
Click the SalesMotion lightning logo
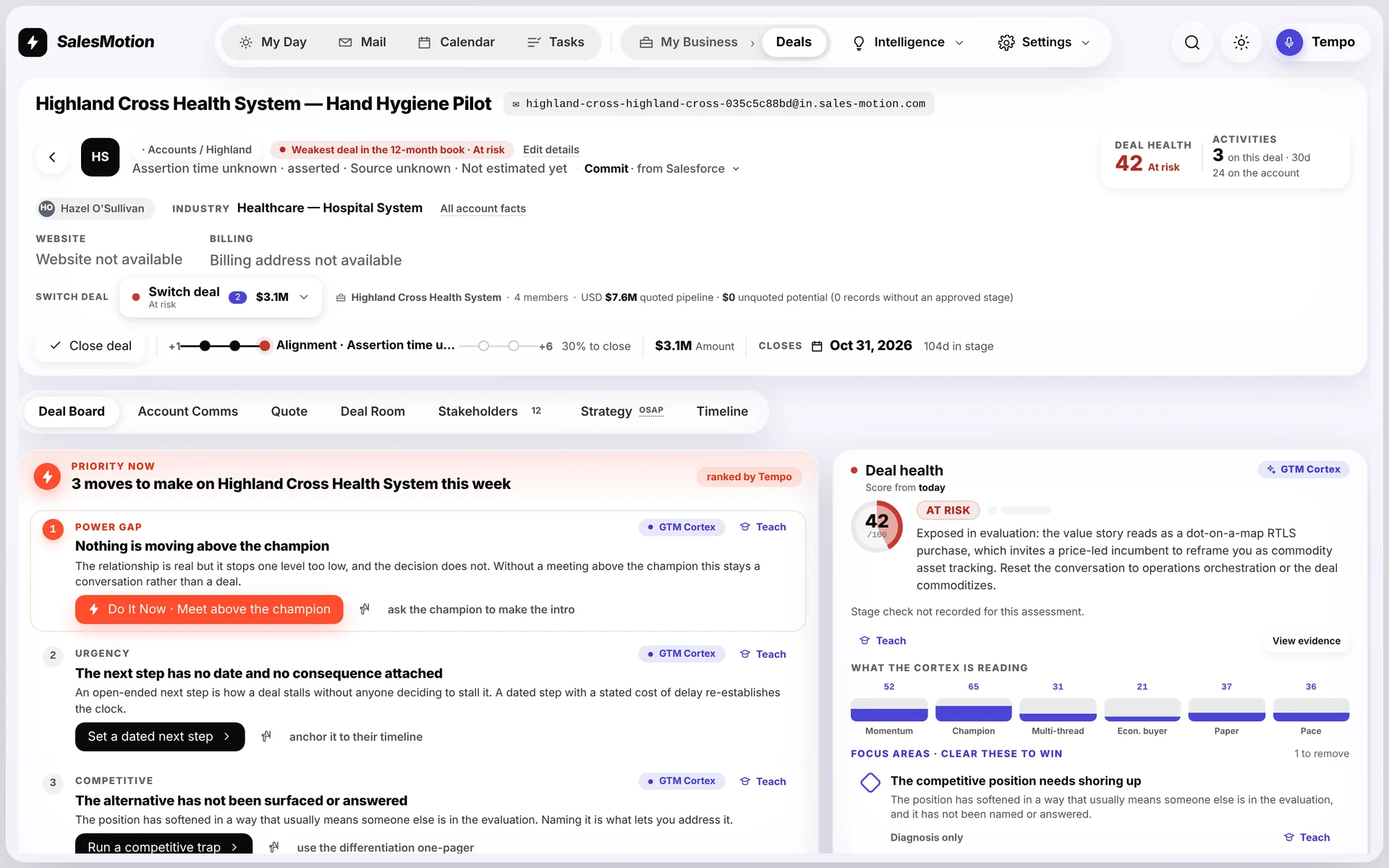[33, 42]
